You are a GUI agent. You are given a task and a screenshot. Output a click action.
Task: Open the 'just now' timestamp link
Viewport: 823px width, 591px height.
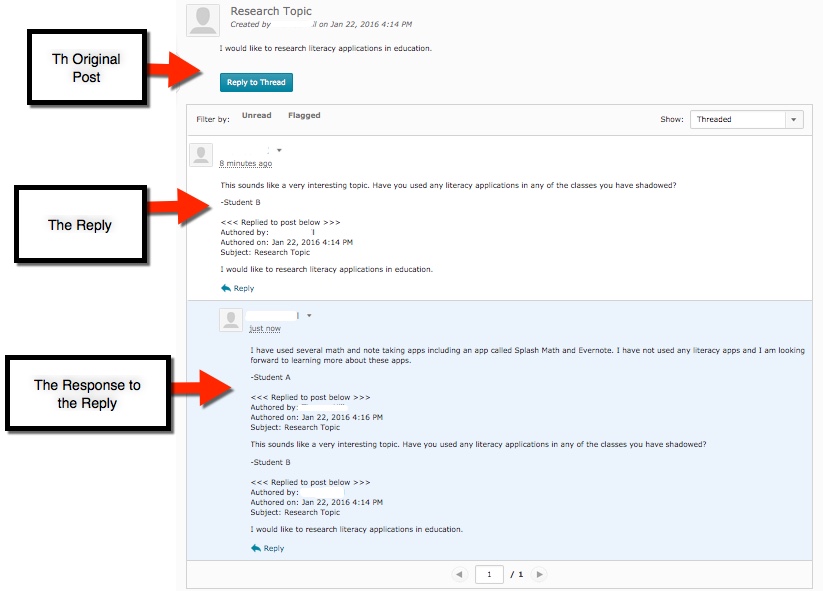coord(265,328)
